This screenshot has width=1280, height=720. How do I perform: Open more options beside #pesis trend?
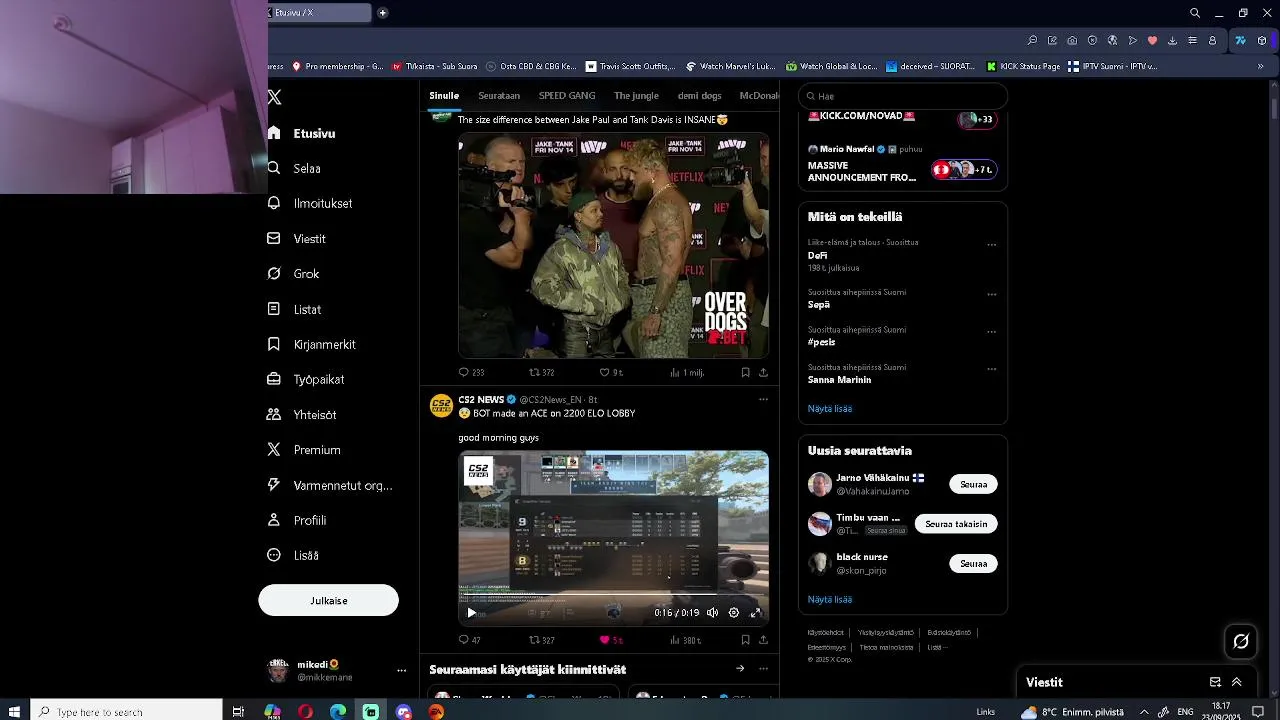click(x=991, y=332)
